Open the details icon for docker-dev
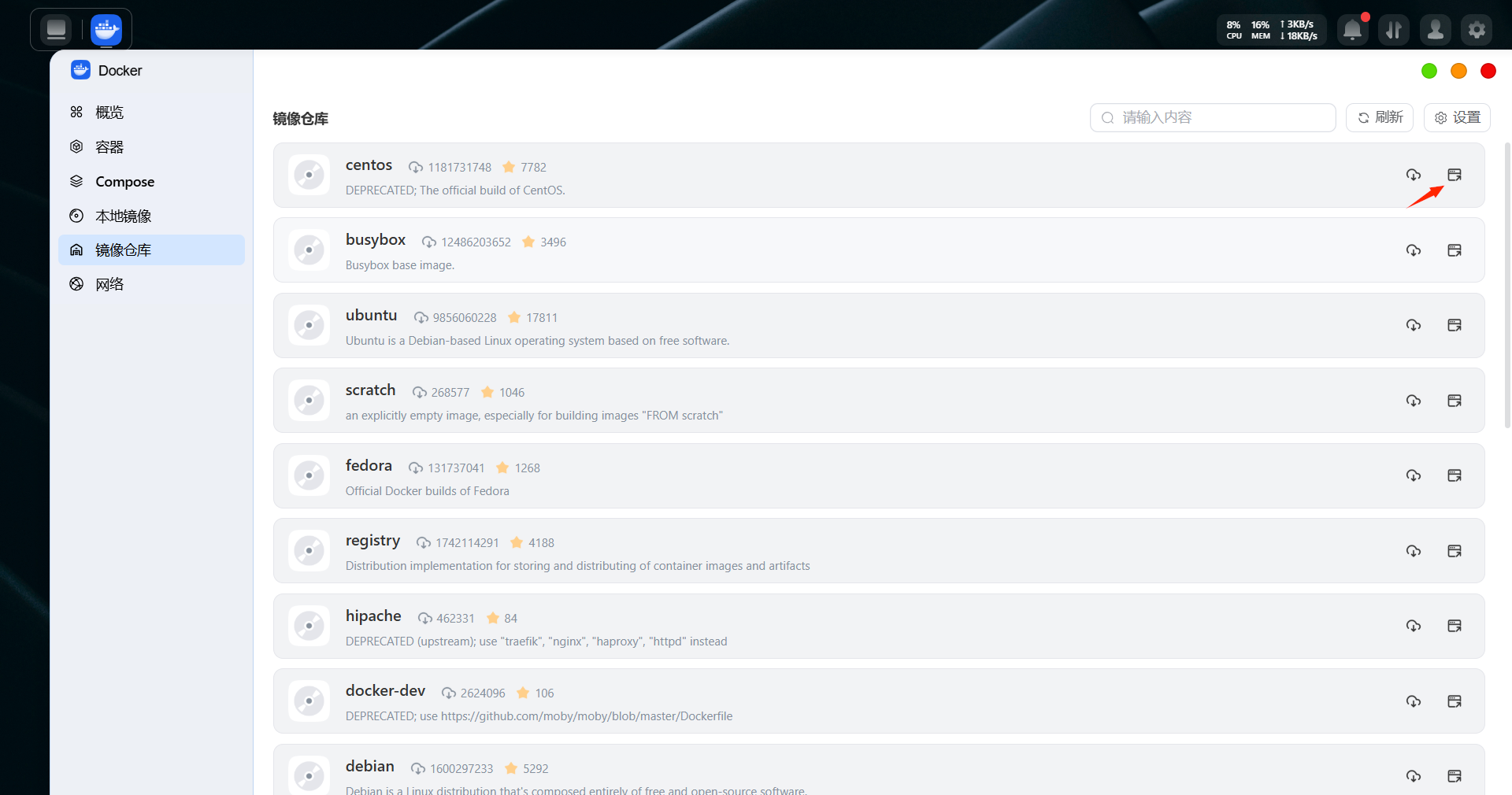The width and height of the screenshot is (1512, 795). 1455,701
